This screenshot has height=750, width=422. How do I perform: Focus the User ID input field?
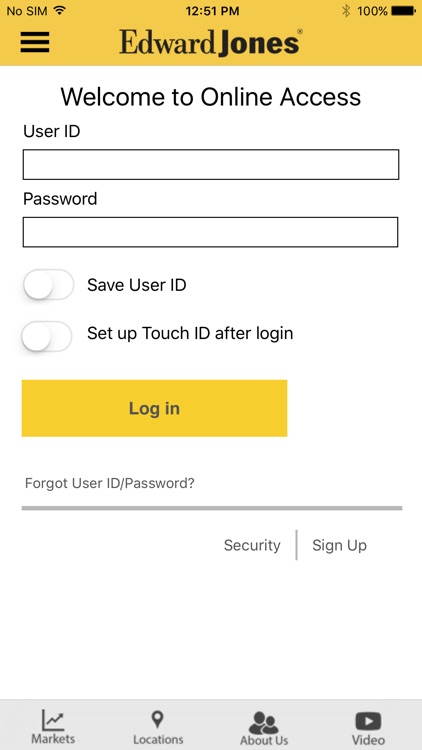[x=211, y=165]
